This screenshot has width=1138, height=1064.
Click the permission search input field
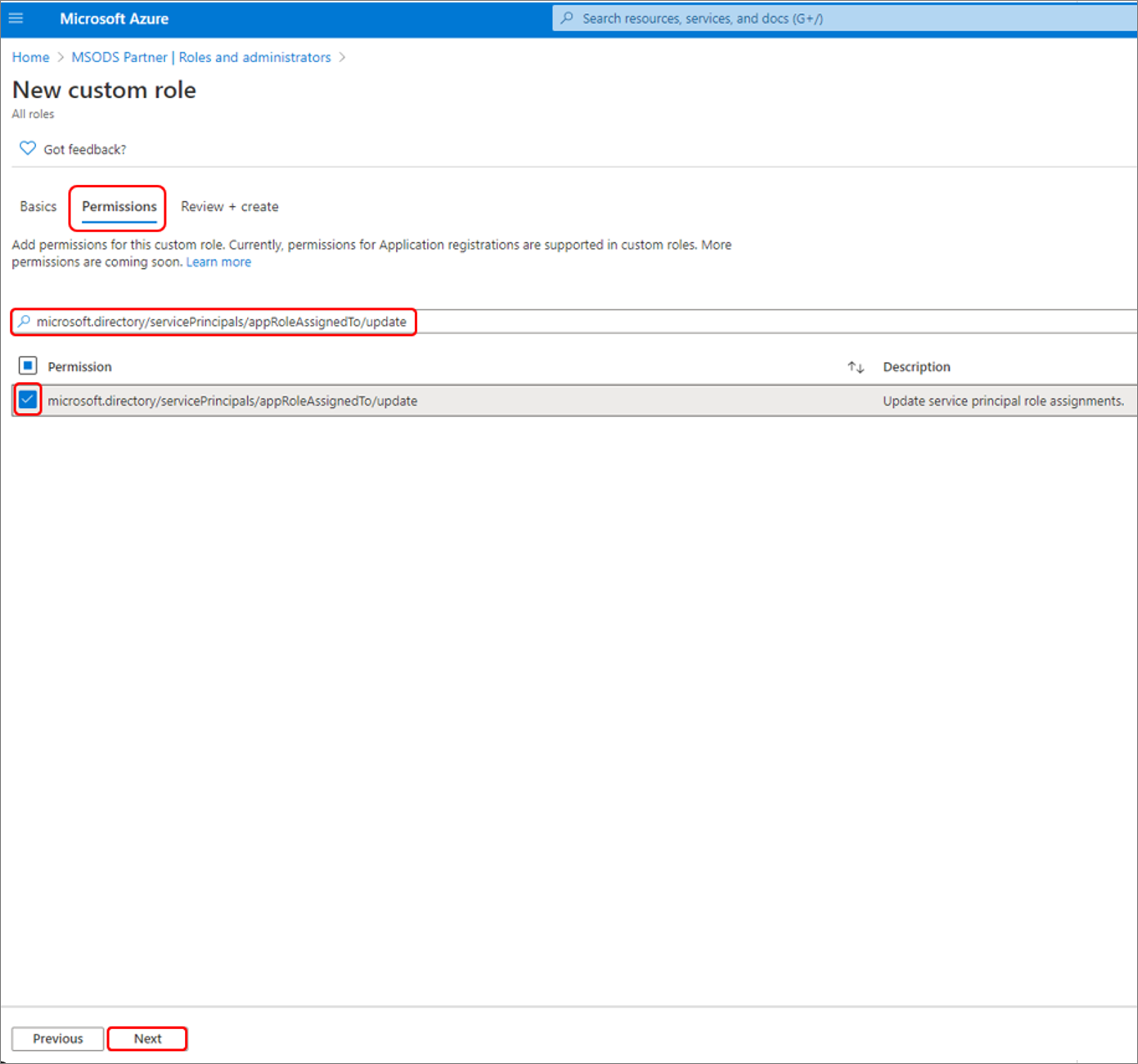pyautogui.click(x=574, y=321)
